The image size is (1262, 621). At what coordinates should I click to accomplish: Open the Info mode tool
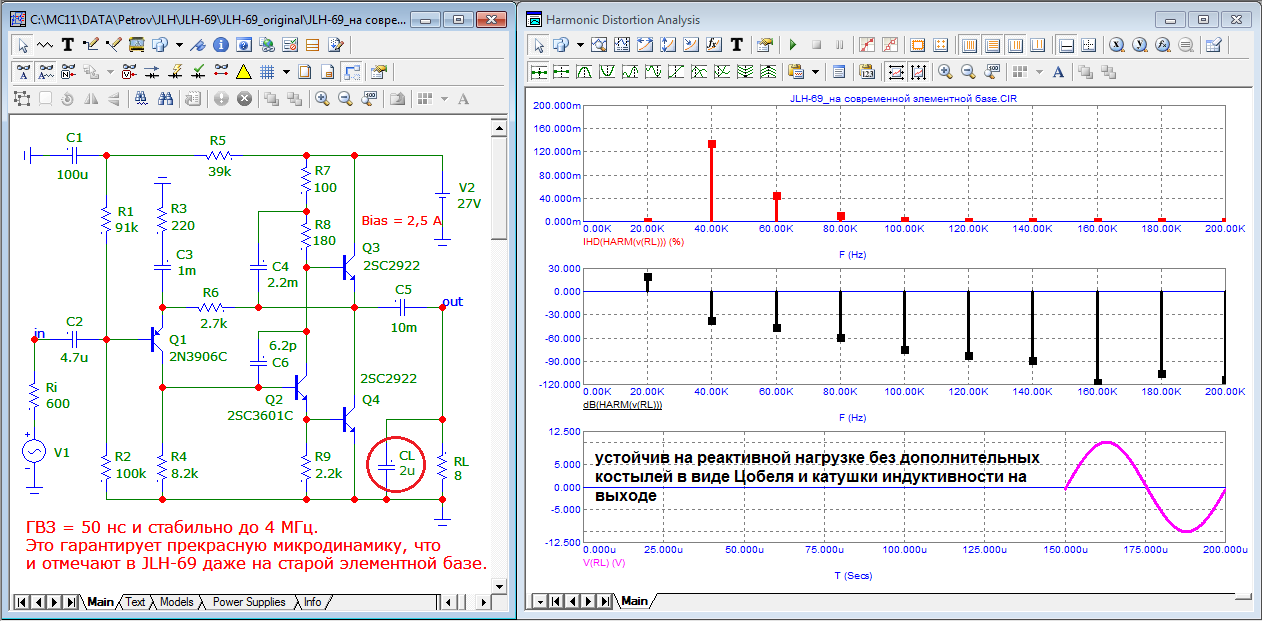[x=220, y=44]
